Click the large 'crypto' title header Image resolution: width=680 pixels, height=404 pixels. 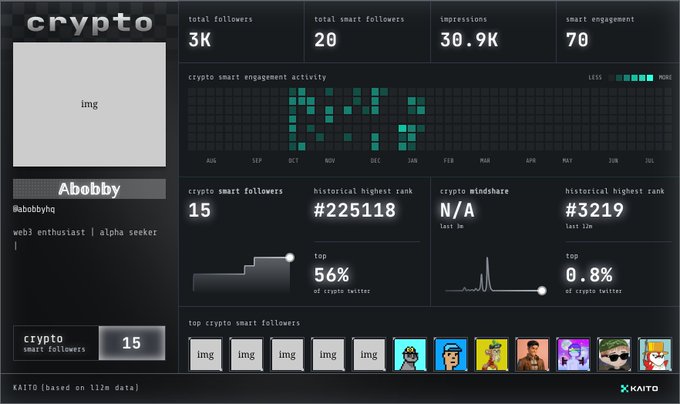pyautogui.click(x=90, y=23)
